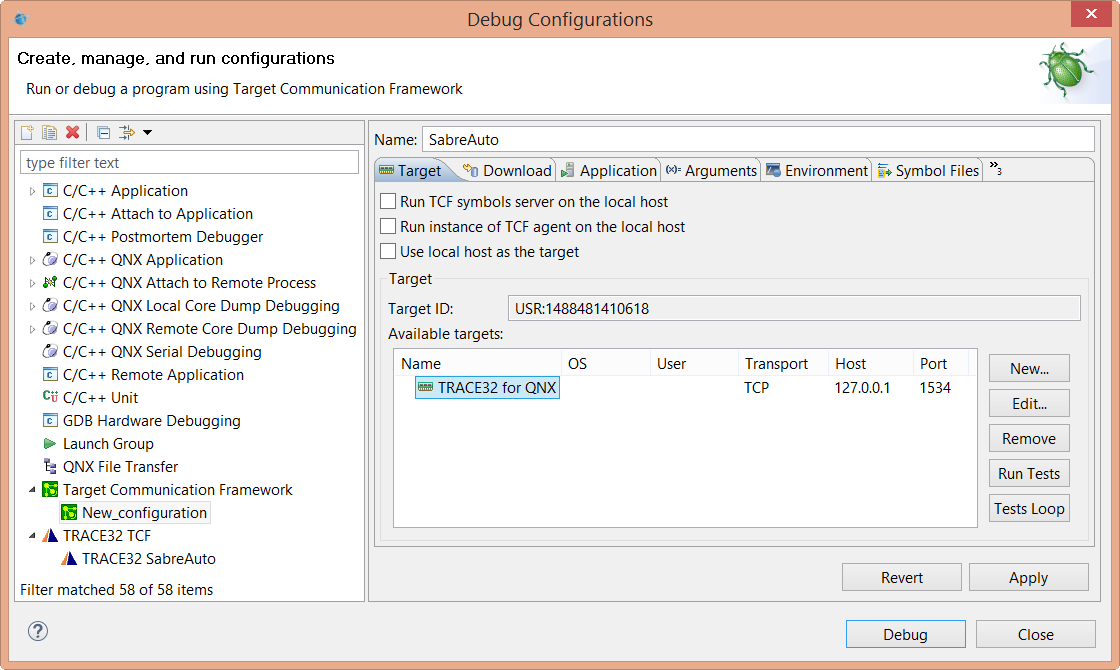The width and height of the screenshot is (1120, 670).
Task: Enable Use local host as the target
Action: [388, 250]
